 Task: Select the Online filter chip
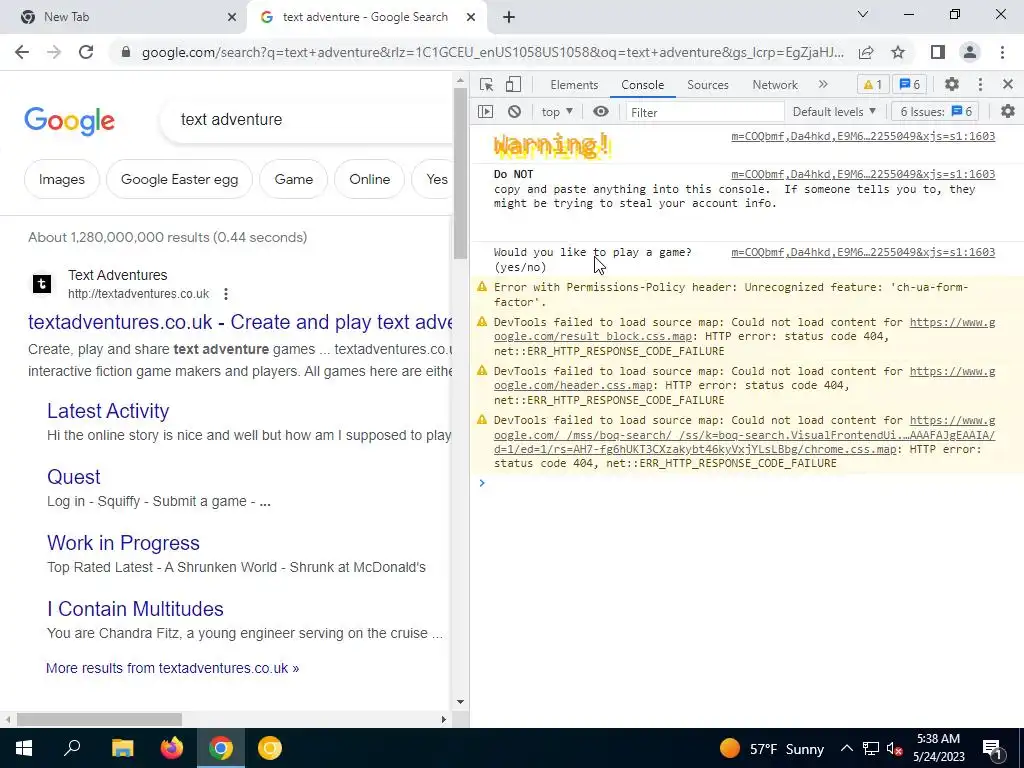(369, 179)
